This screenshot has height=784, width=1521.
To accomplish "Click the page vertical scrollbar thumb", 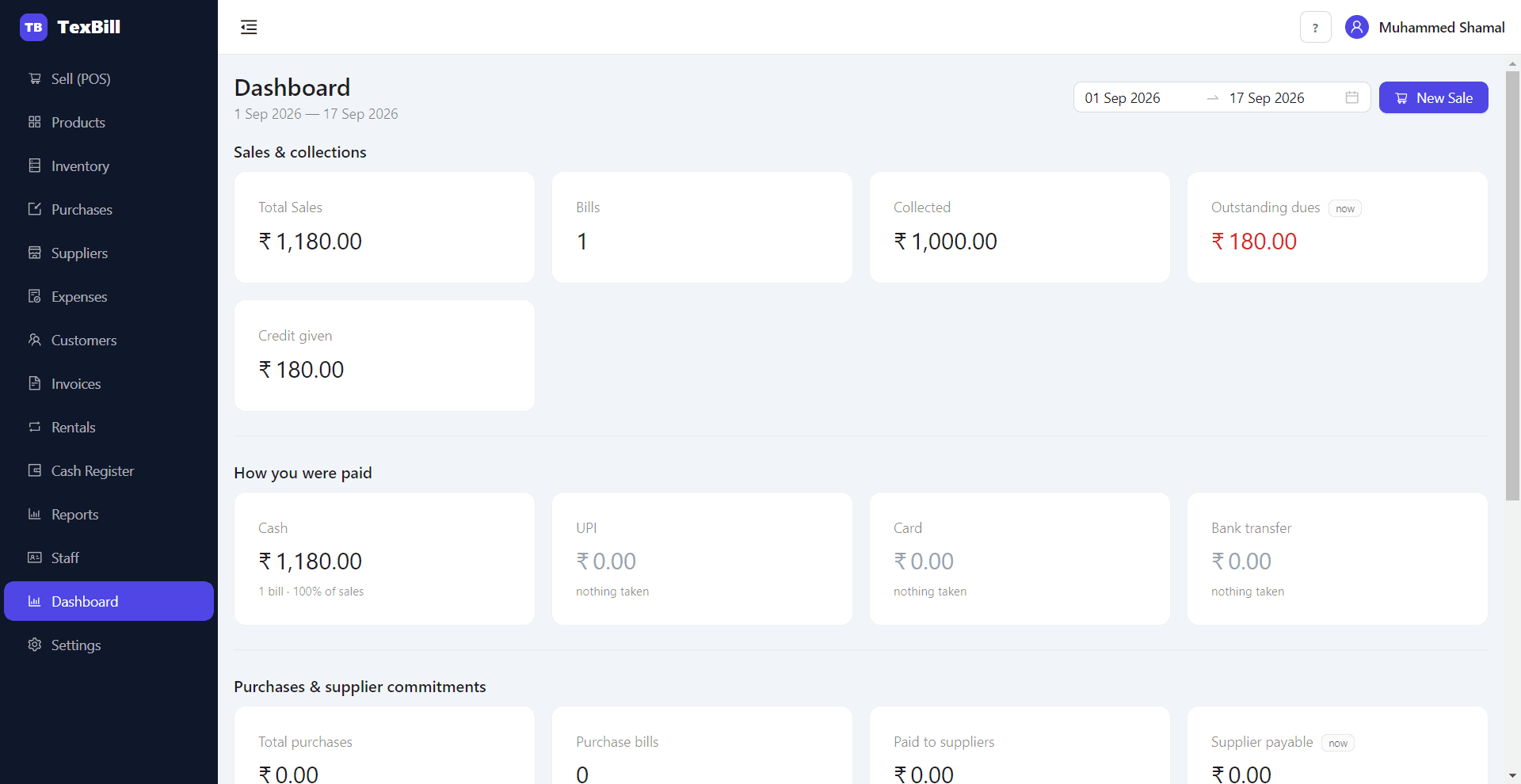I will [1512, 286].
